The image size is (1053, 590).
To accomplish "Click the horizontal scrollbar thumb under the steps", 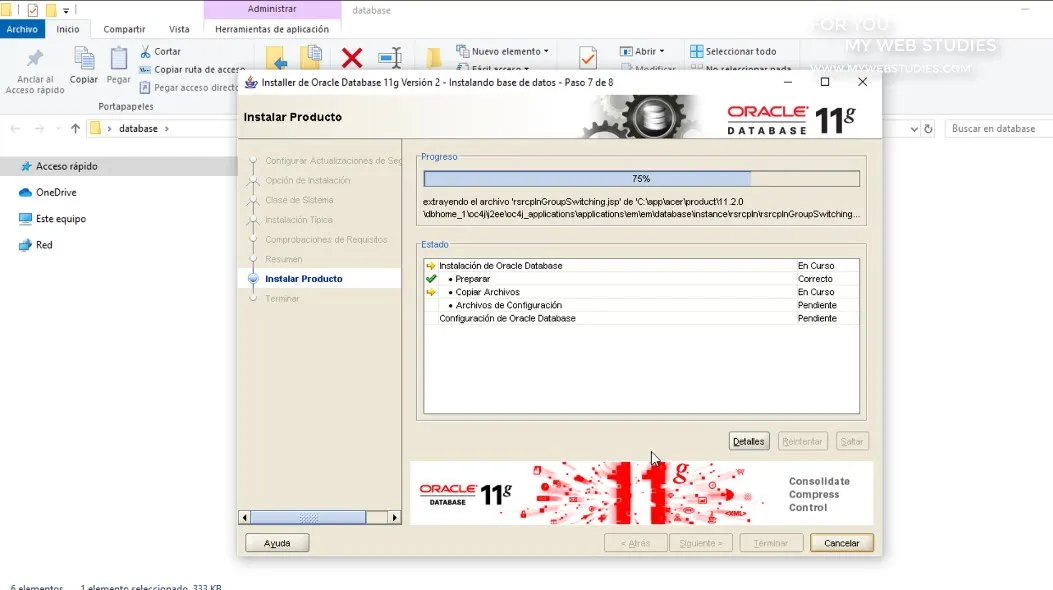I will tap(308, 518).
